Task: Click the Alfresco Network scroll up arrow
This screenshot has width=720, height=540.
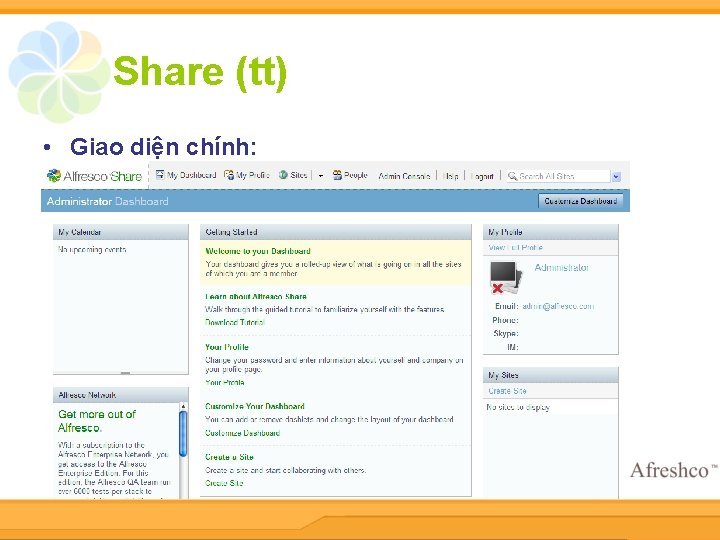Action: click(183, 406)
